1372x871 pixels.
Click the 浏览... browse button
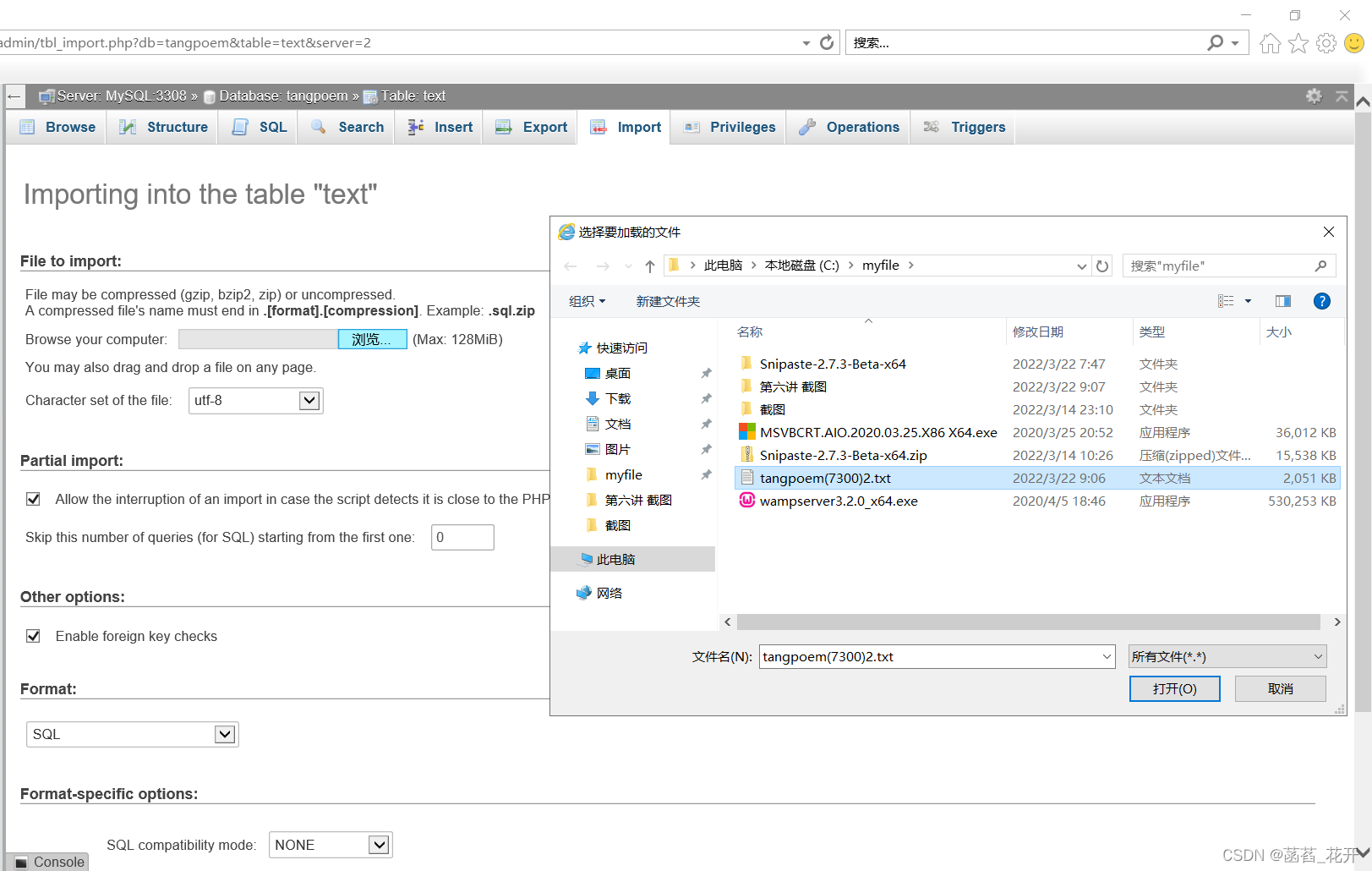373,339
